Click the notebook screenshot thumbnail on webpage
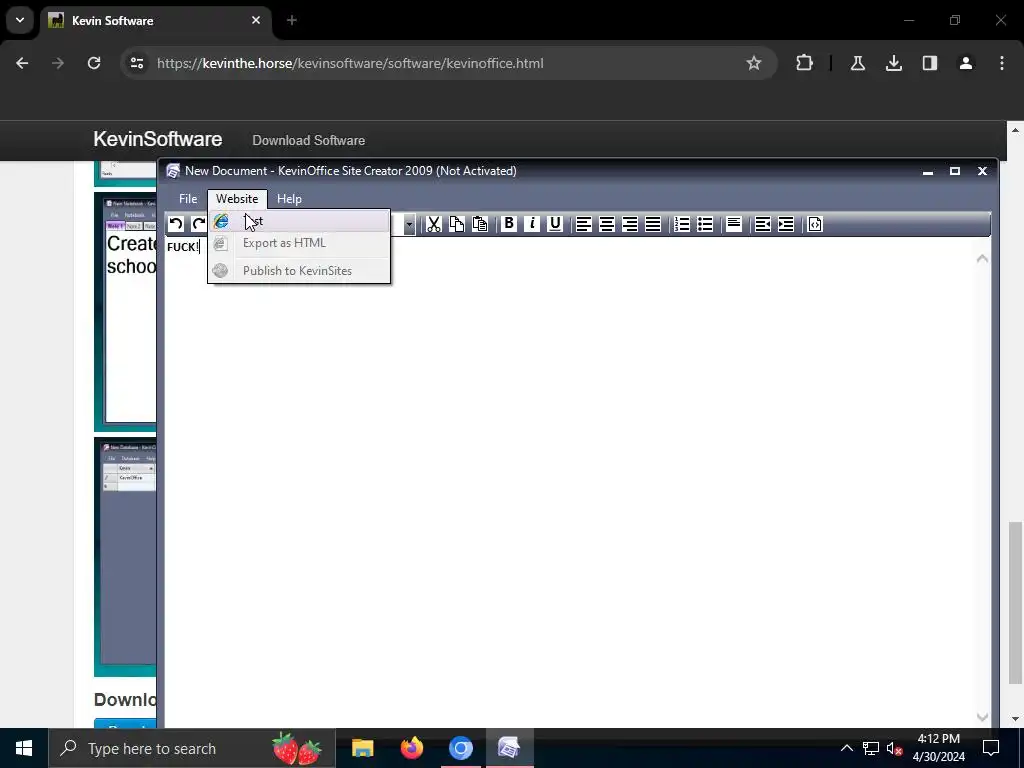This screenshot has width=1024, height=768. [x=125, y=312]
